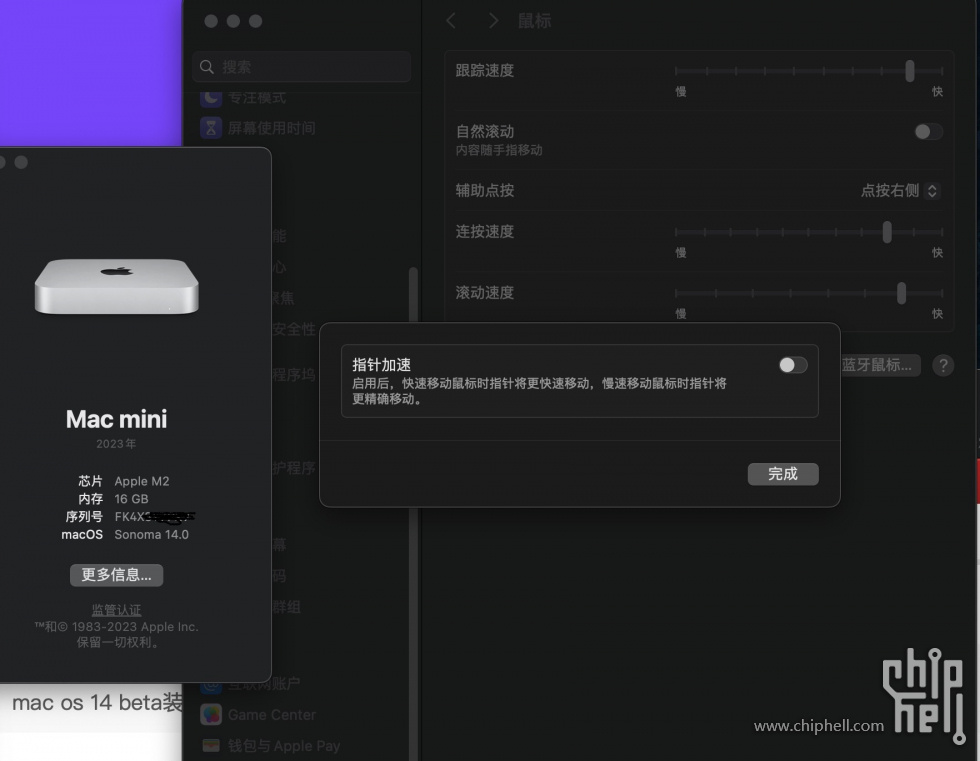Click the Mac mini product image
Screen dimensions: 980x761
pyautogui.click(x=116, y=287)
